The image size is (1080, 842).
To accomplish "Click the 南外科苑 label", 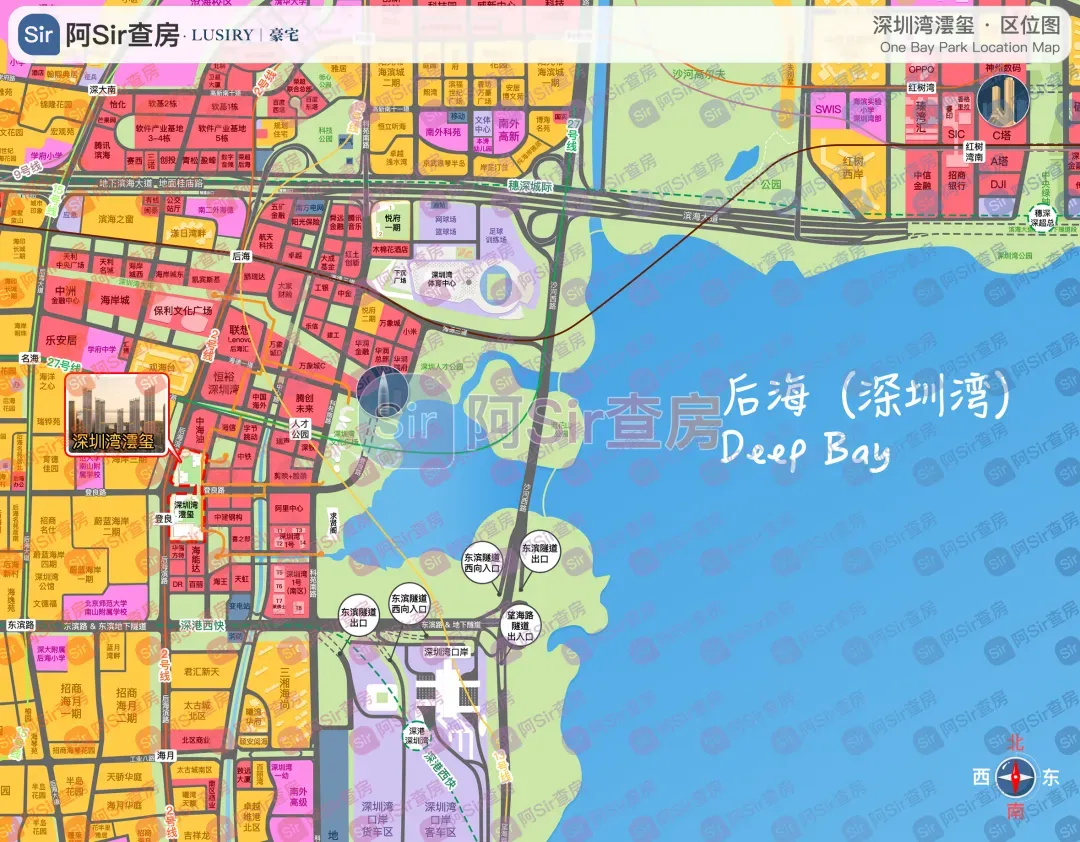I will pyautogui.click(x=443, y=132).
